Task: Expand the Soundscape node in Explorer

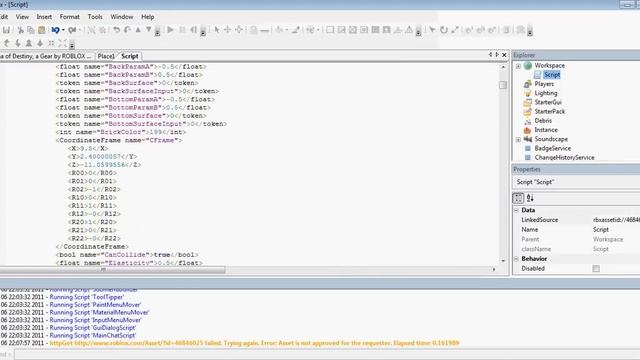Action: pos(518,140)
